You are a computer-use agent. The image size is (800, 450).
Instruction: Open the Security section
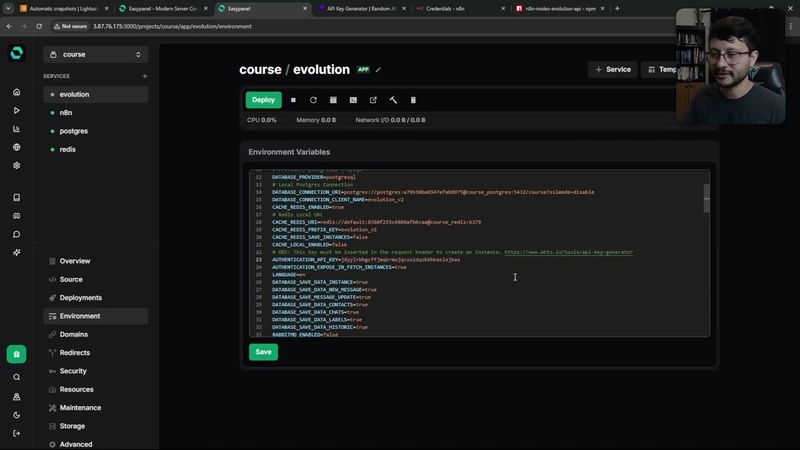pyautogui.click(x=95, y=371)
